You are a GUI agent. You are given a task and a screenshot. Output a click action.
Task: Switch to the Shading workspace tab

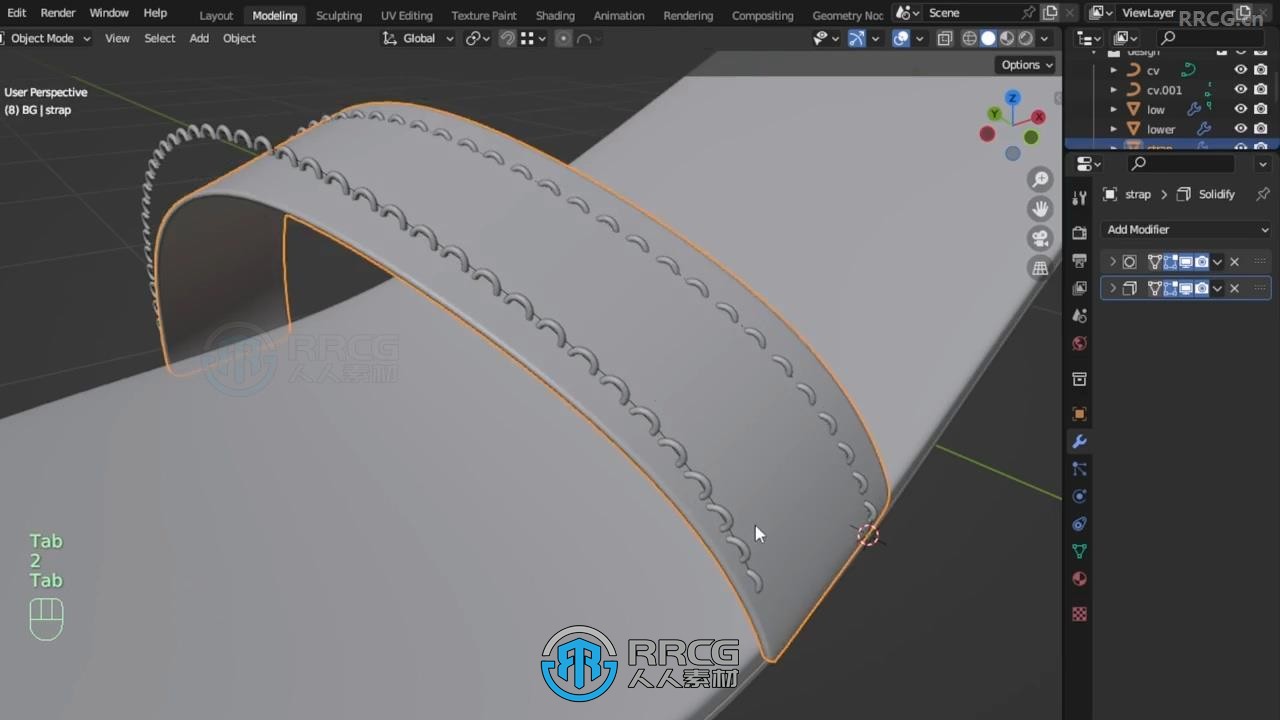click(x=555, y=15)
